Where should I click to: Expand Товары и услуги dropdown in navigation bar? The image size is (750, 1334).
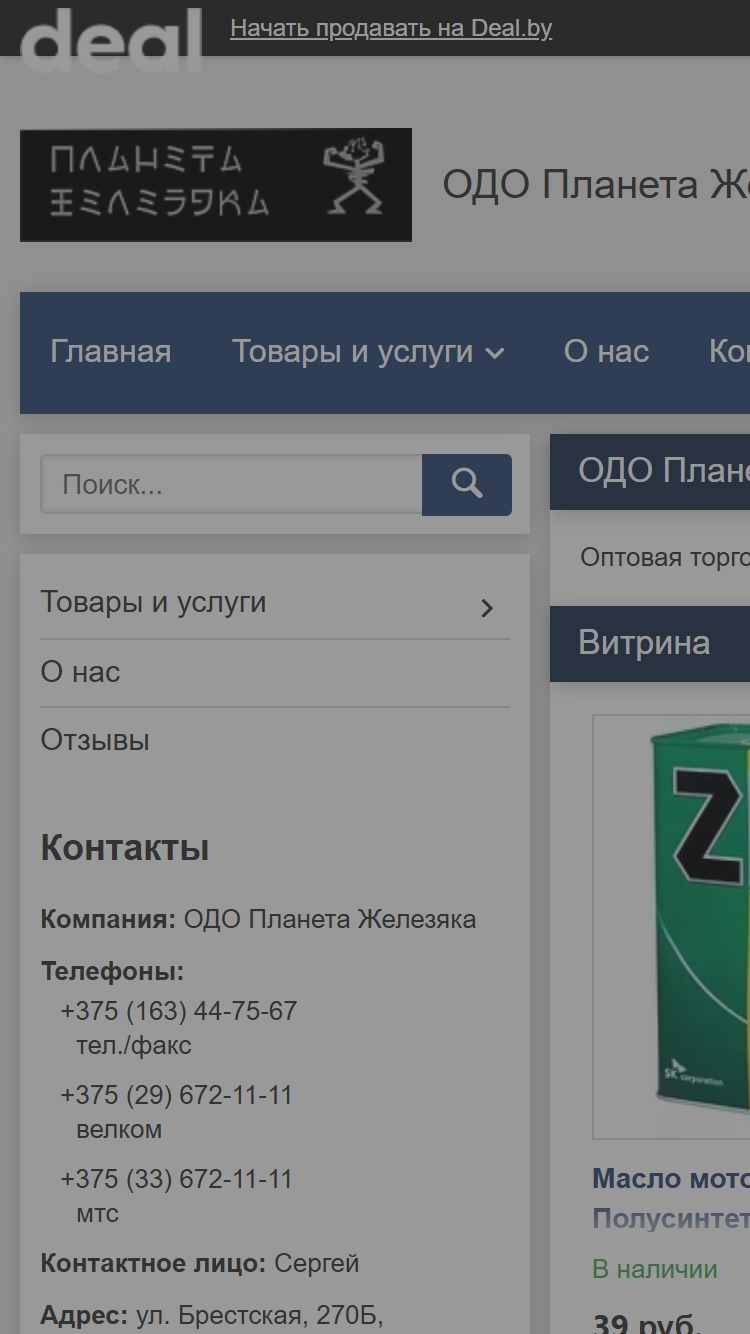tap(368, 351)
